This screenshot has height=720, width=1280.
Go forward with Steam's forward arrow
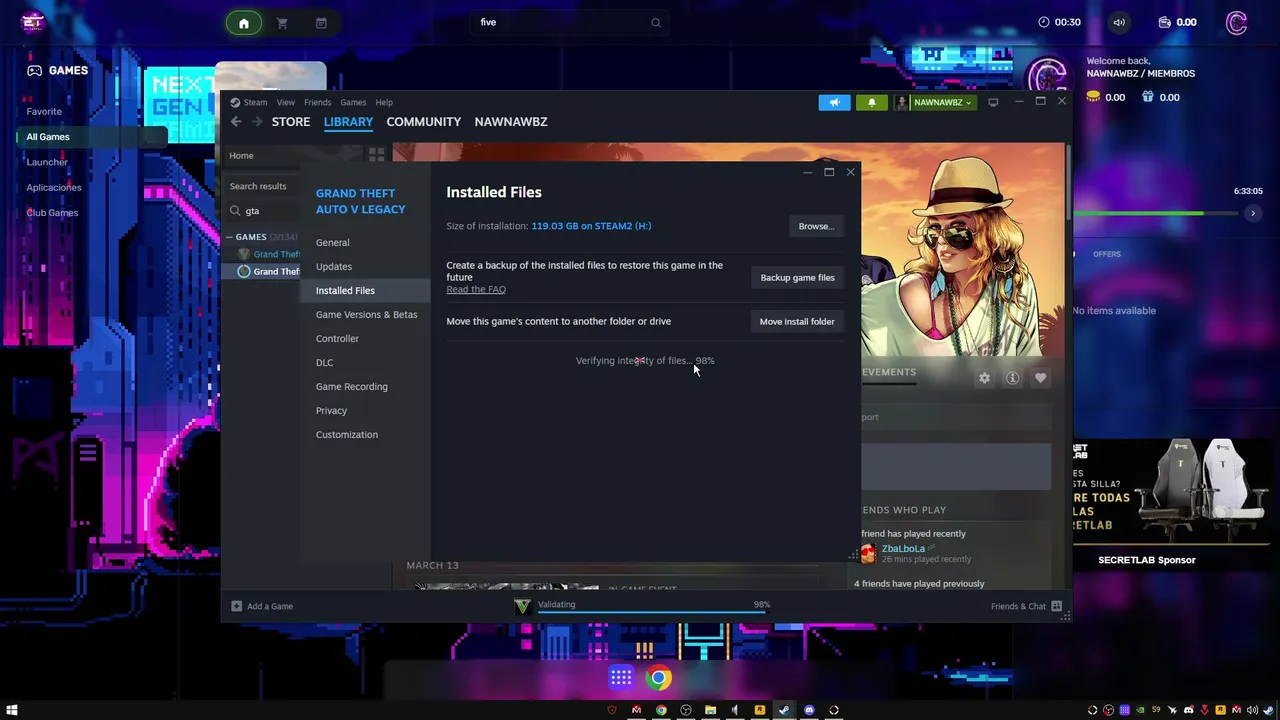(257, 122)
